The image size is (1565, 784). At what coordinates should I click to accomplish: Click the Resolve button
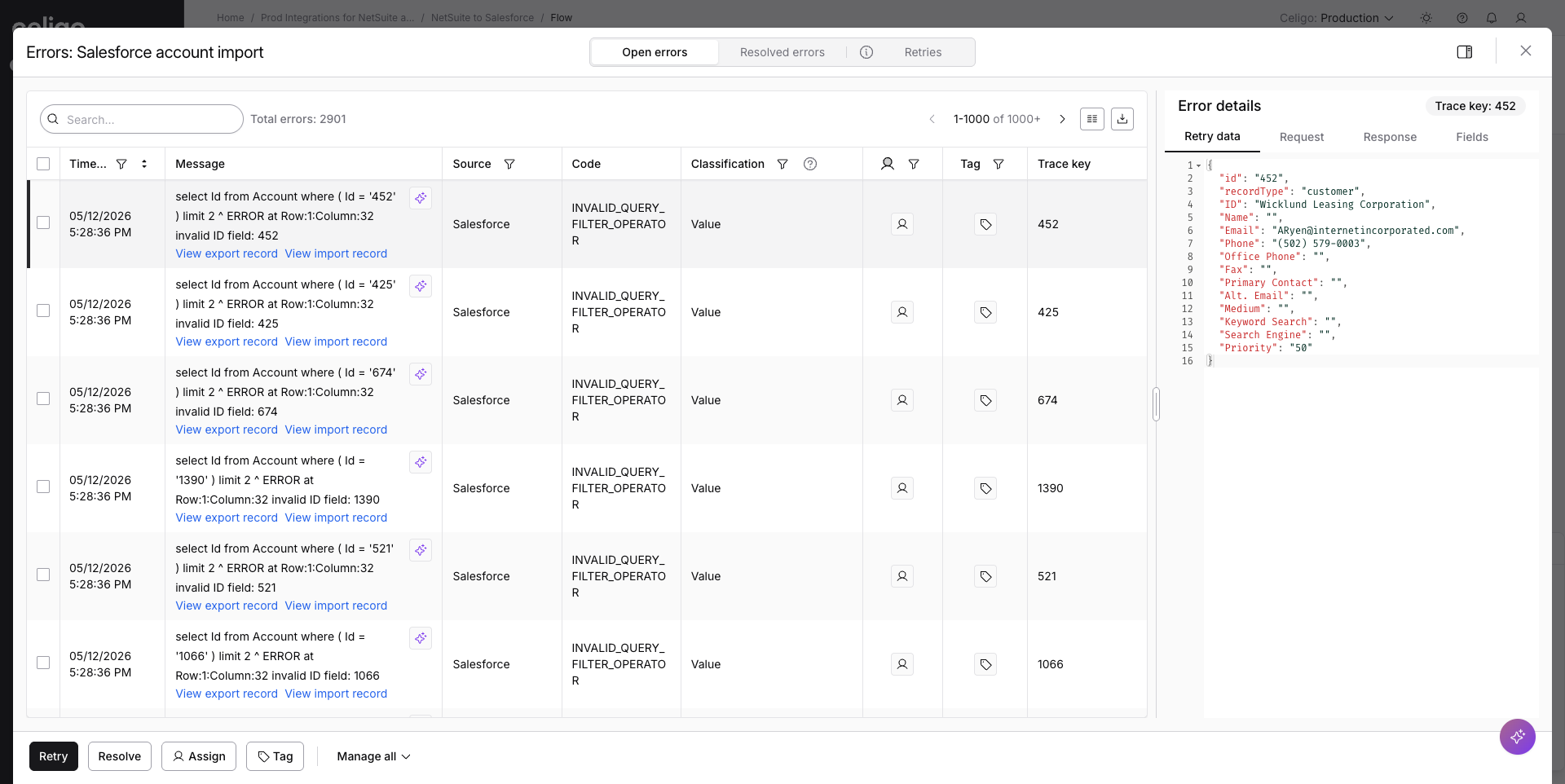click(120, 756)
